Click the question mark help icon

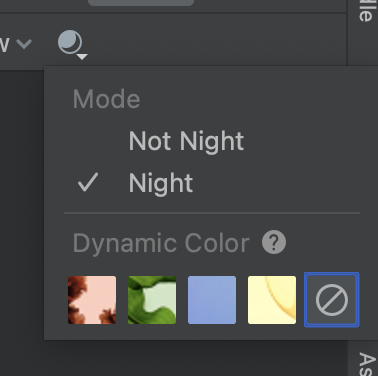point(274,242)
